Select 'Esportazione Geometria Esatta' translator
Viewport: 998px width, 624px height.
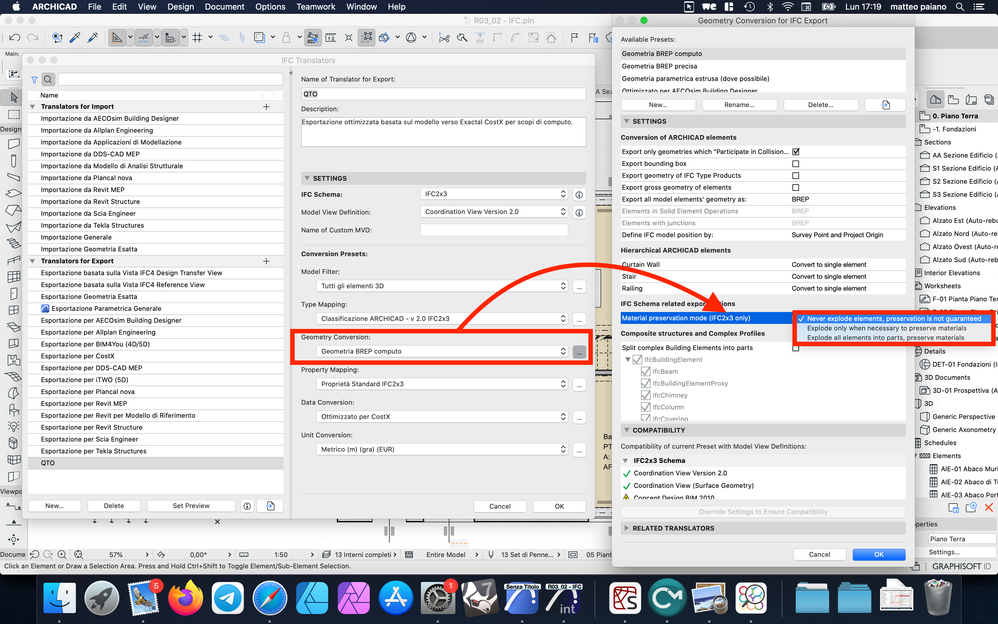(156, 297)
